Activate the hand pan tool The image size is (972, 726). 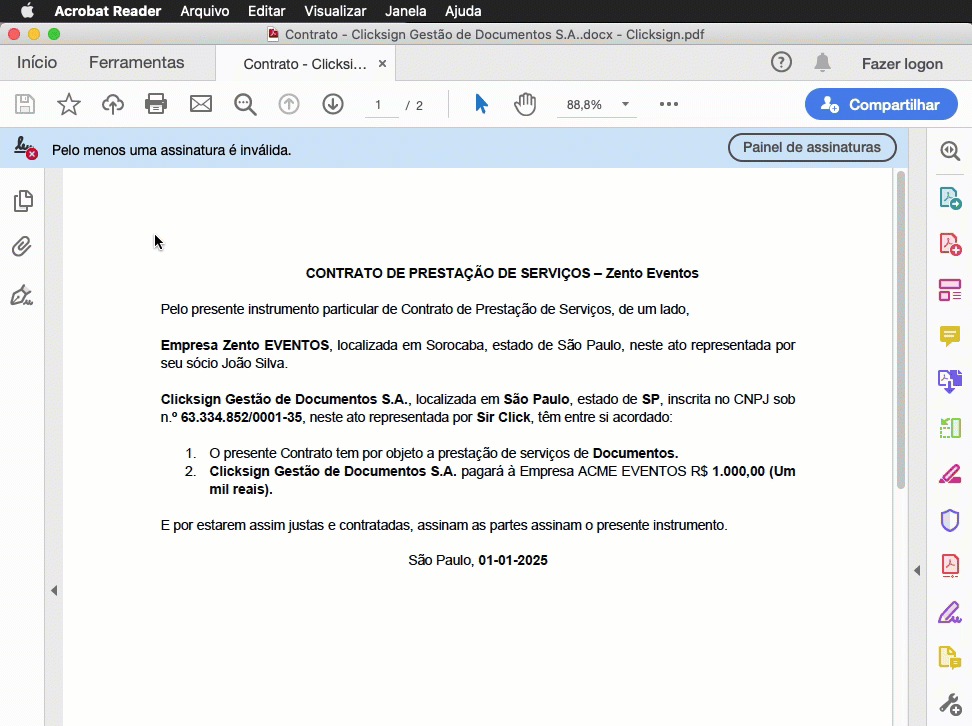coord(525,104)
